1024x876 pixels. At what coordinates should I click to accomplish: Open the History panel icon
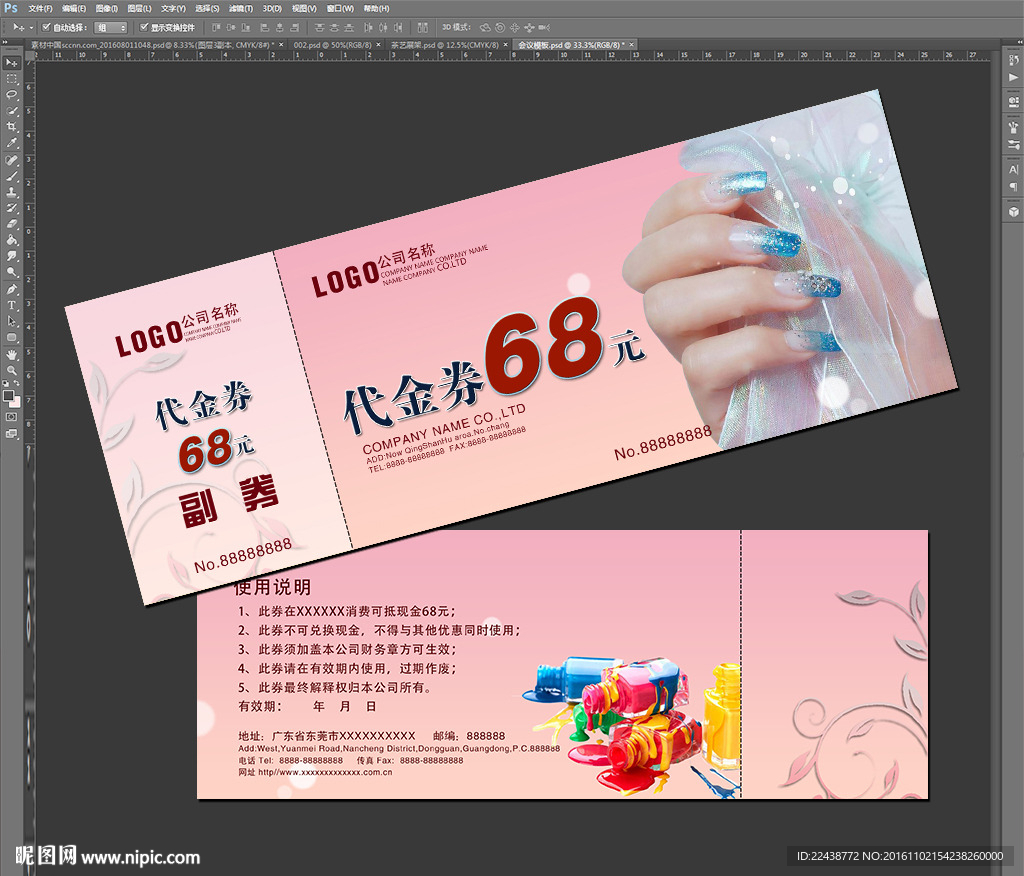click(1013, 61)
